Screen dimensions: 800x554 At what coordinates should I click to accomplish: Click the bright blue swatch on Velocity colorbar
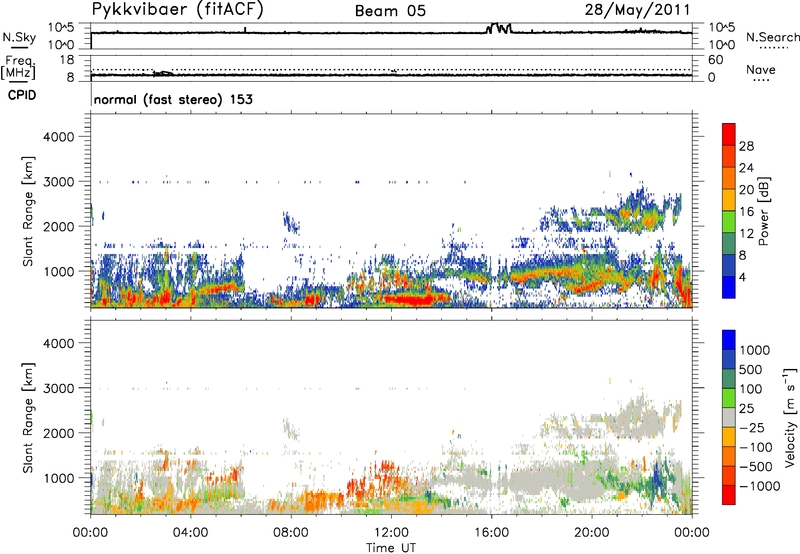[x=729, y=340]
